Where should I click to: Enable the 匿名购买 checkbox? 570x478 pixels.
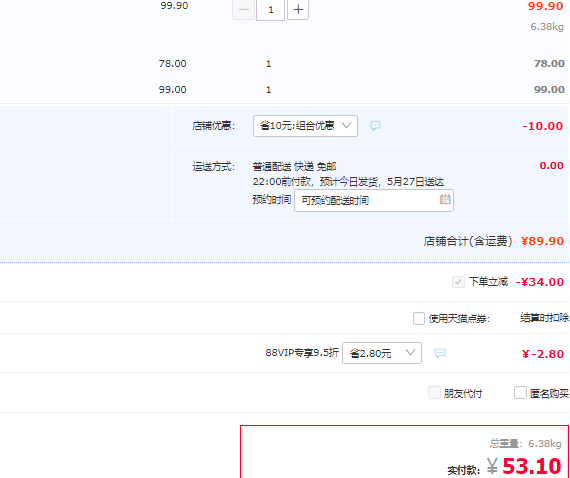pos(520,393)
